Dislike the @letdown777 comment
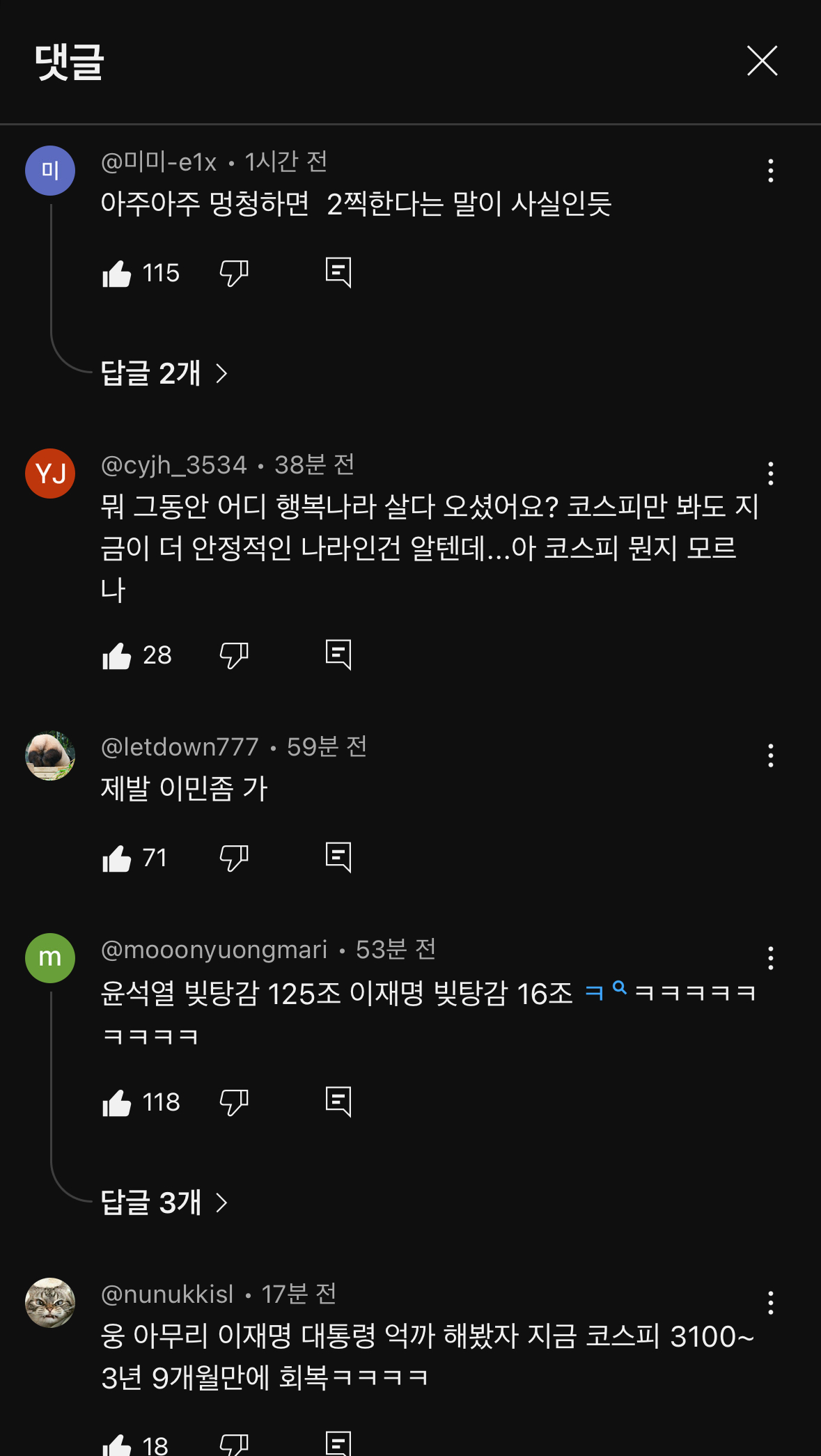821x1456 pixels. click(234, 859)
